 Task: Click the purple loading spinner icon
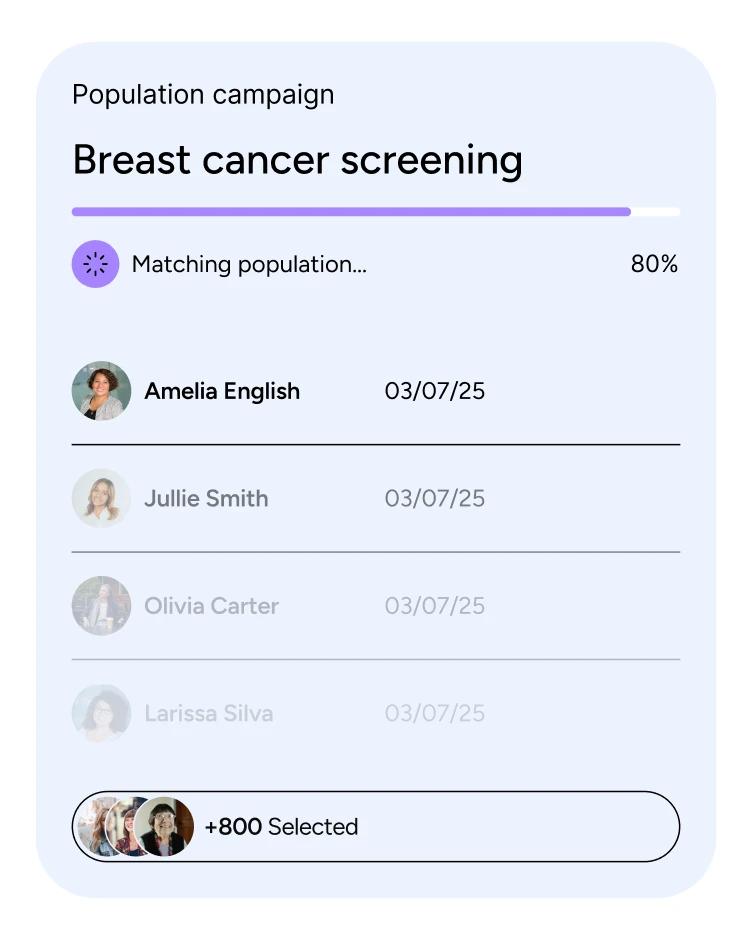click(x=95, y=264)
